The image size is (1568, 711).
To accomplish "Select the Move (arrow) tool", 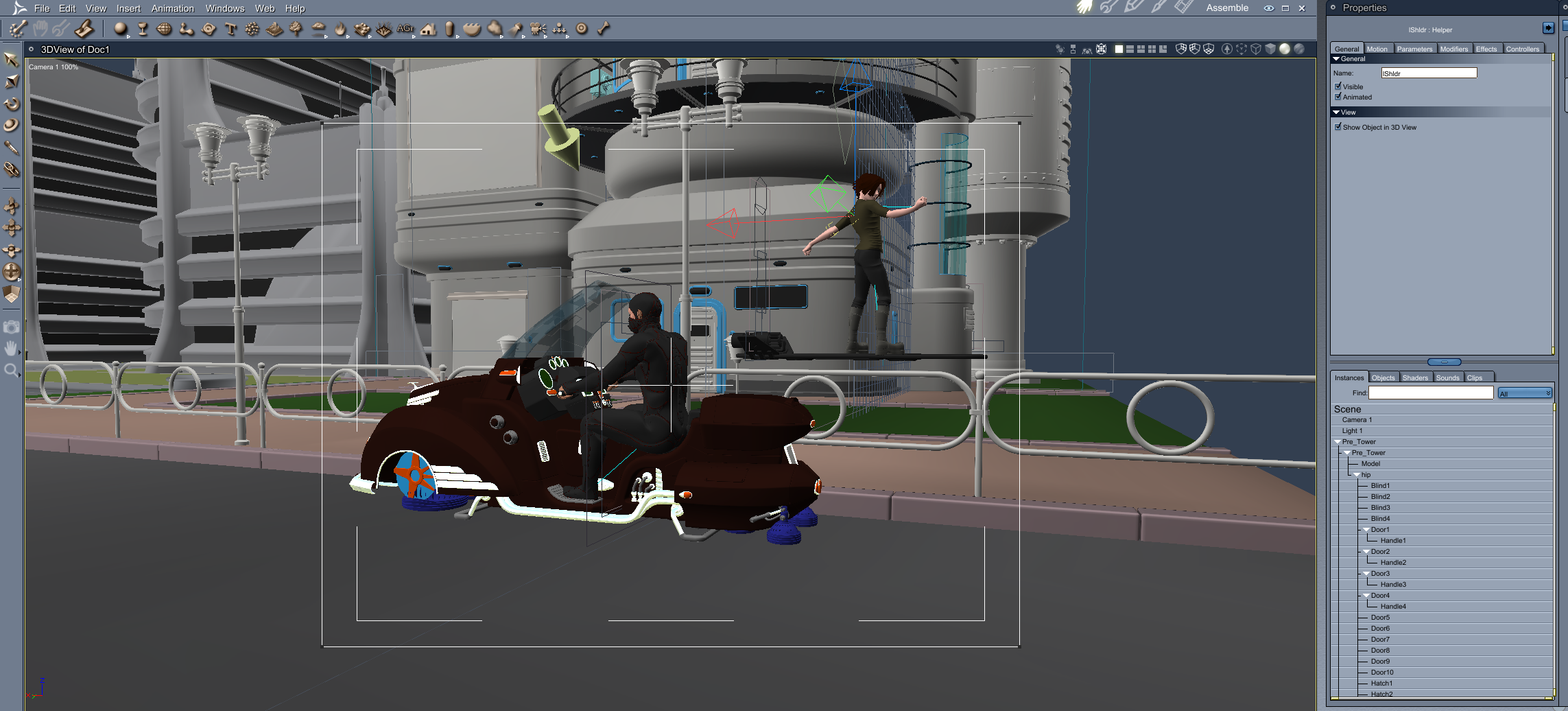I will (11, 60).
